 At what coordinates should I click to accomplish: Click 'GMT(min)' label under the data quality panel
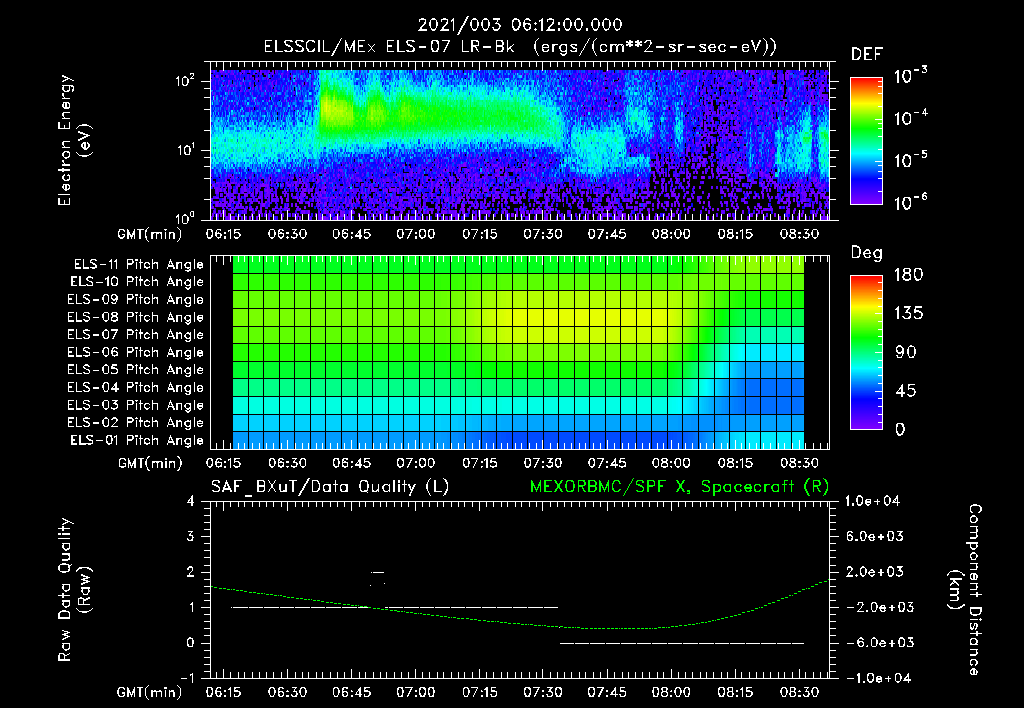tap(150, 692)
